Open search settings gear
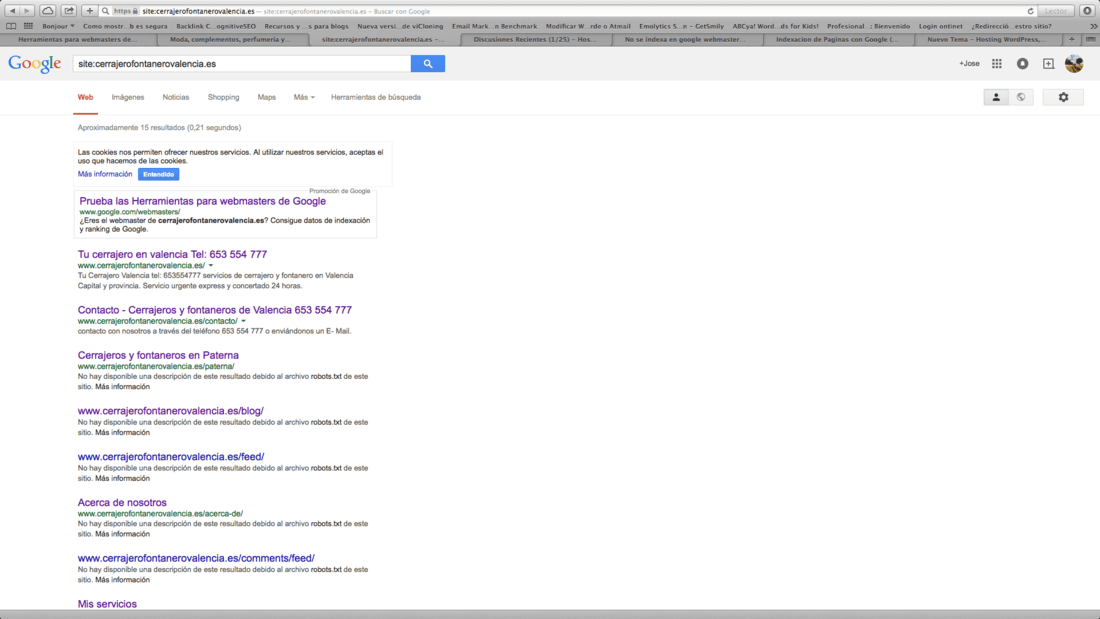The width and height of the screenshot is (1100, 619). tap(1064, 98)
